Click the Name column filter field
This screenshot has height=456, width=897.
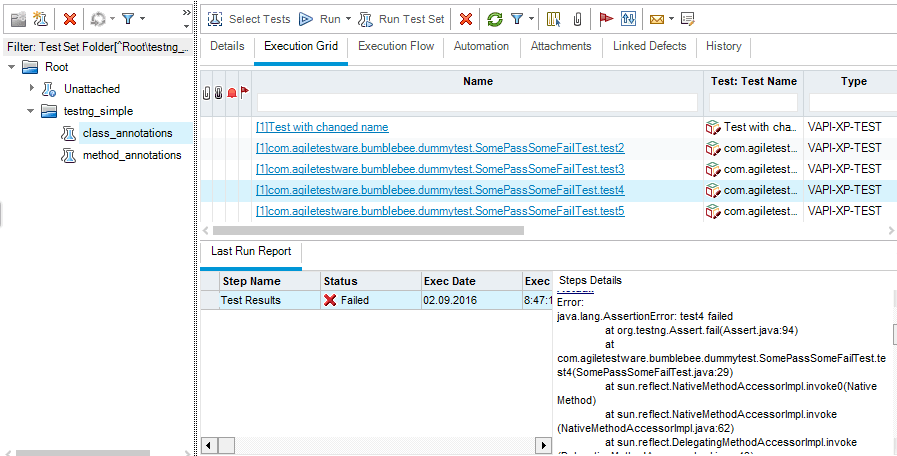[477, 103]
